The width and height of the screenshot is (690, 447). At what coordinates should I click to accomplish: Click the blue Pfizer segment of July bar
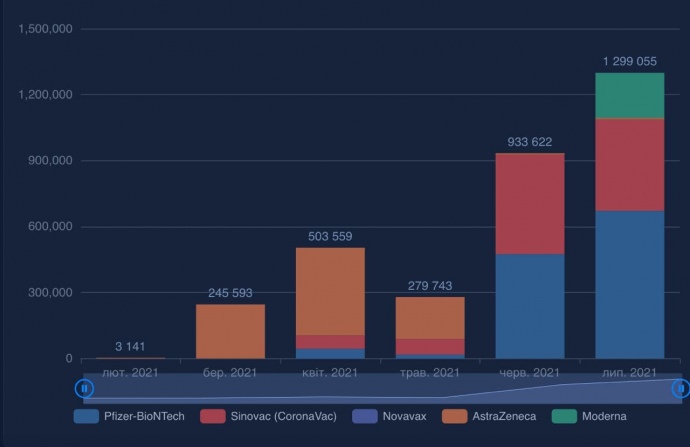pos(629,284)
